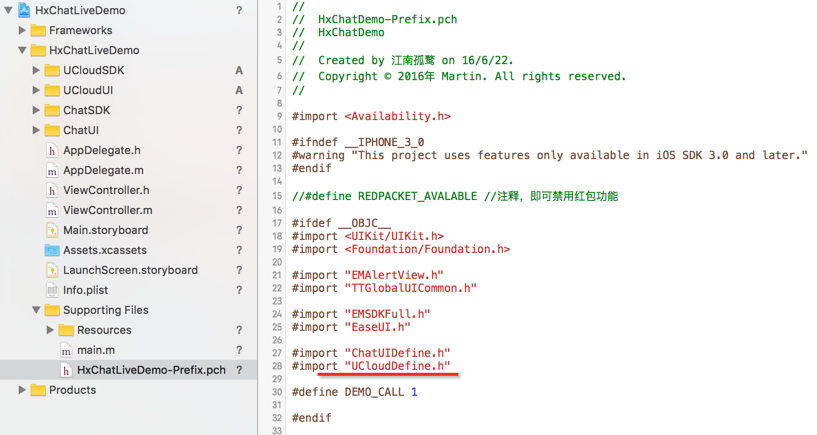Open Info.plist file
Image resolution: width=817 pixels, height=435 pixels.
tap(86, 290)
